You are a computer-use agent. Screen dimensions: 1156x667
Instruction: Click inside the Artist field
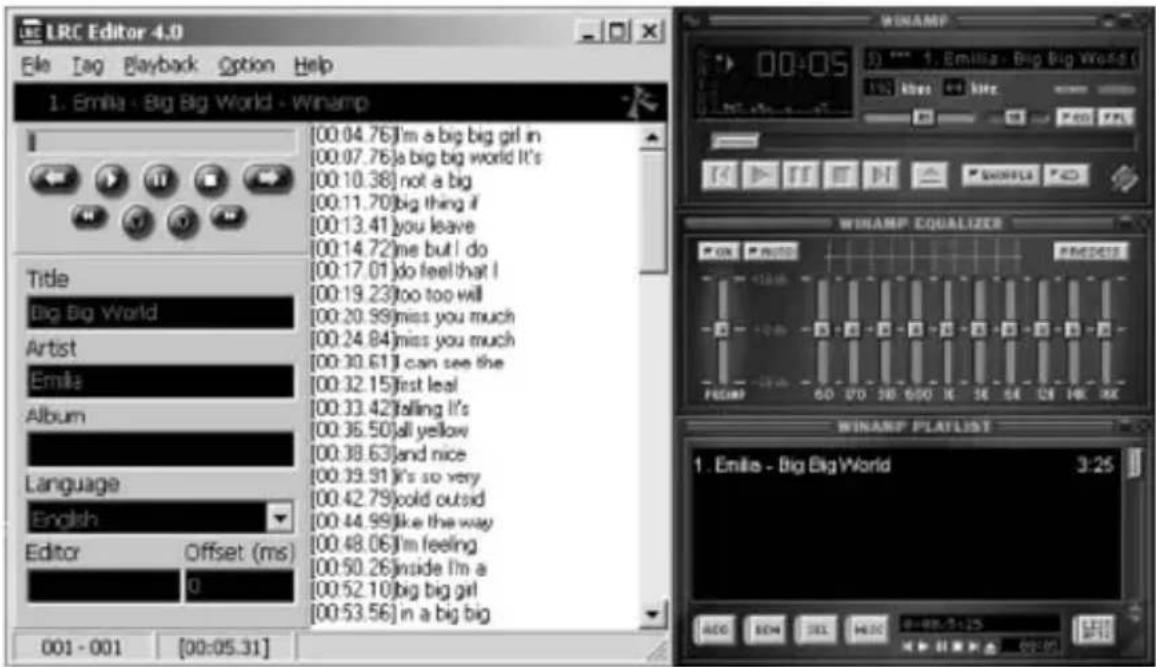pyautogui.click(x=160, y=381)
